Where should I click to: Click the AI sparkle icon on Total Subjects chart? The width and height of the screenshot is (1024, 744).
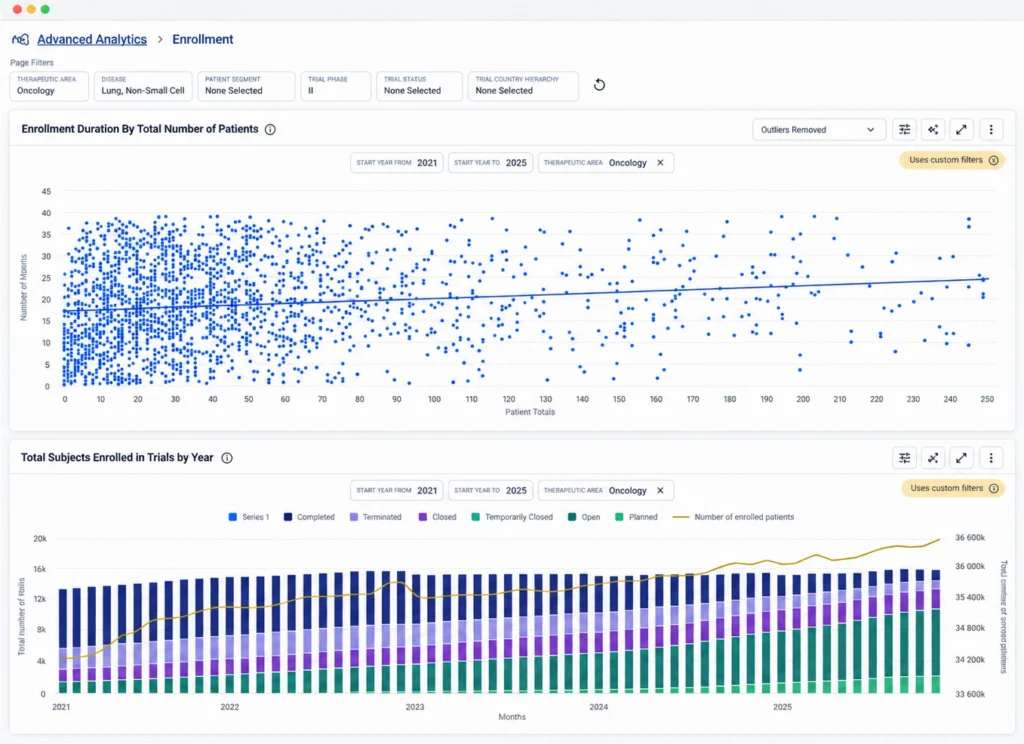pos(933,458)
